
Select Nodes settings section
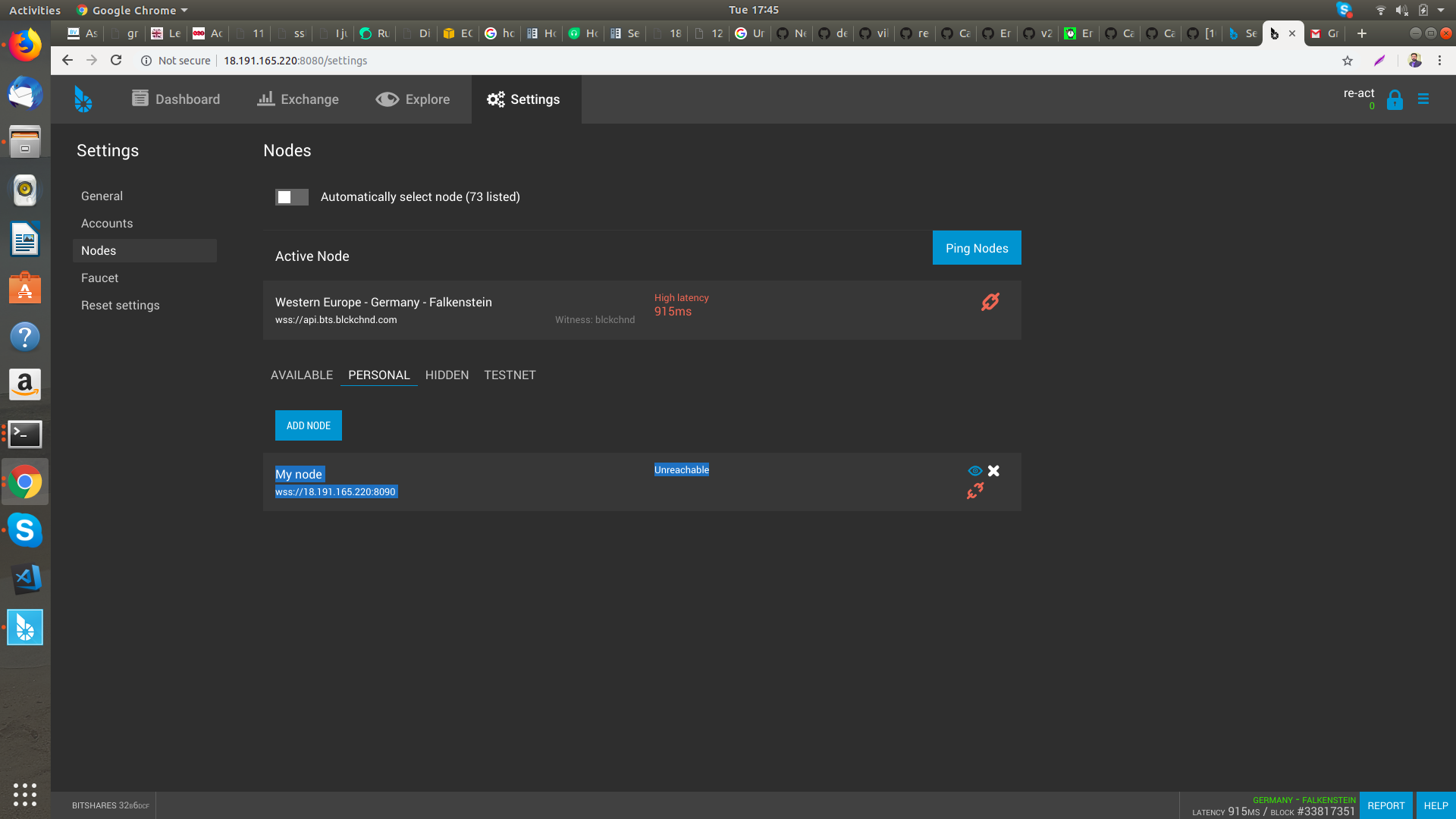(x=144, y=250)
